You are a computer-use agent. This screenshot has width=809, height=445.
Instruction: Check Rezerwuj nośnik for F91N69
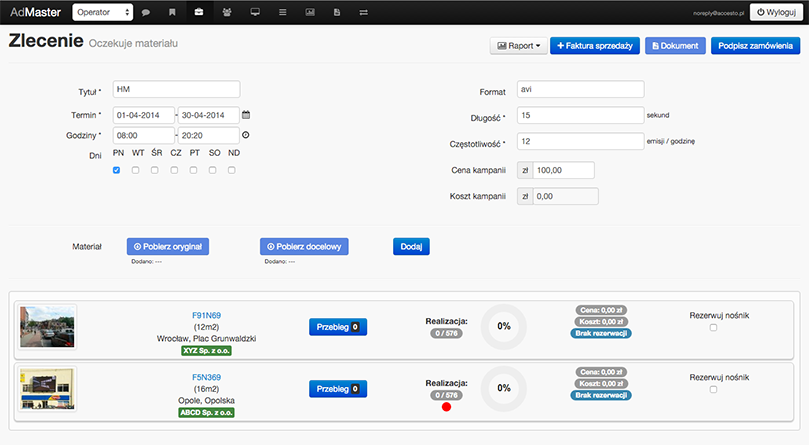(x=713, y=327)
